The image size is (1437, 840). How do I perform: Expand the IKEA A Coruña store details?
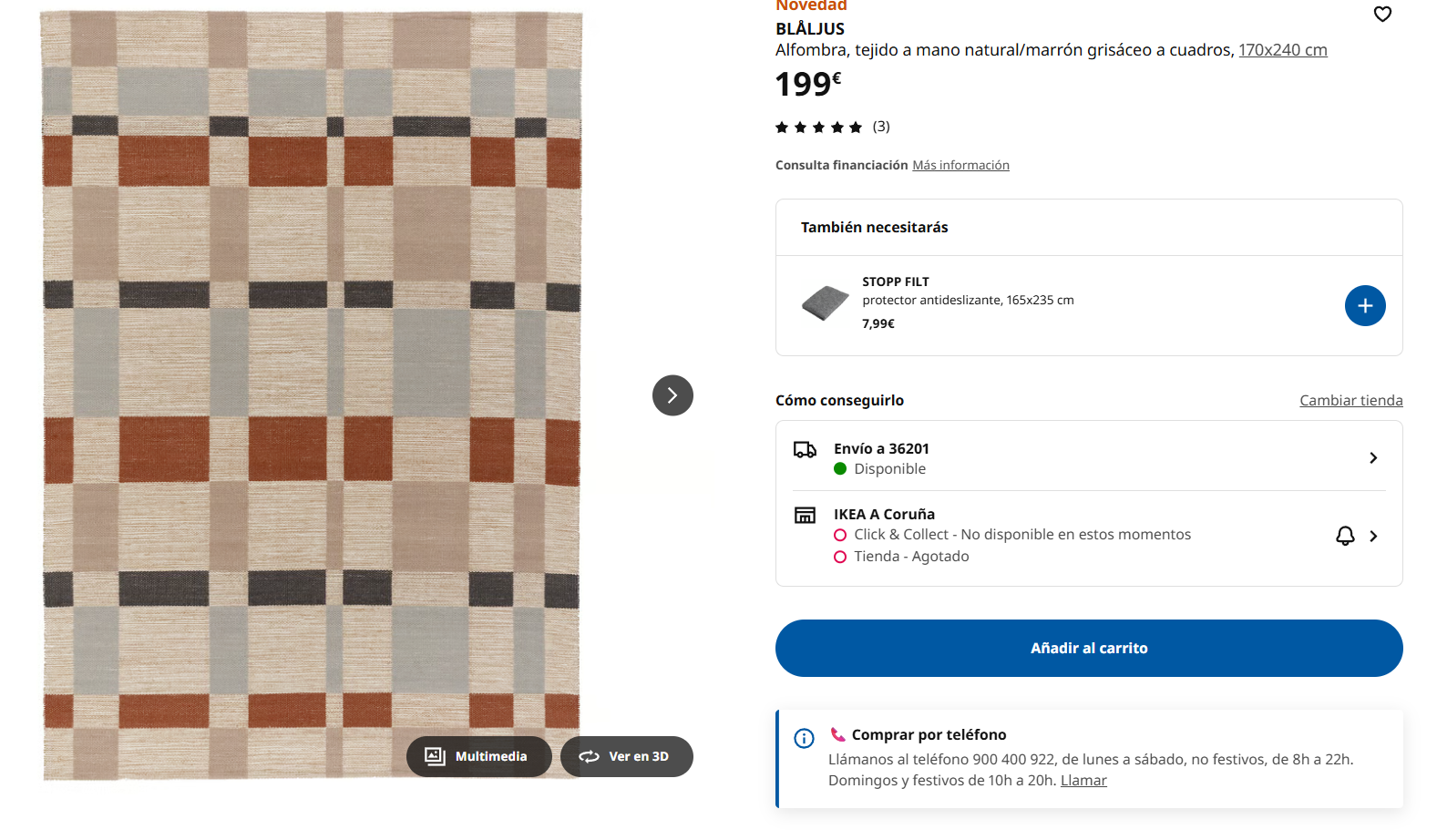pos(1373,537)
